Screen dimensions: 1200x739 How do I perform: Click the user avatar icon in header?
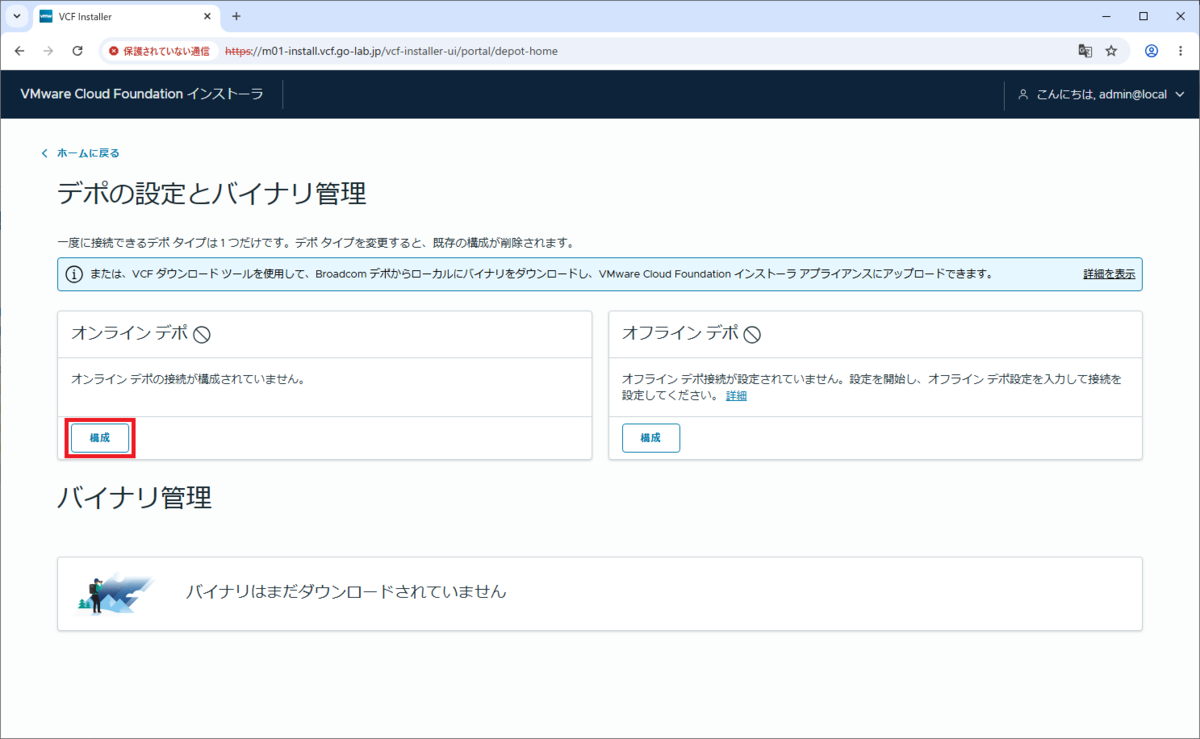[x=1023, y=94]
